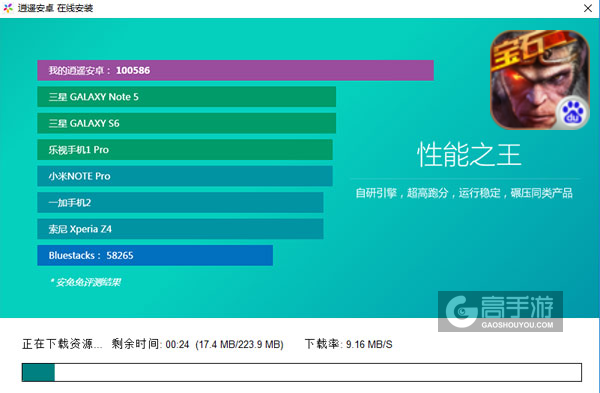
Task: Click the 性能之王 heading
Action: (469, 155)
